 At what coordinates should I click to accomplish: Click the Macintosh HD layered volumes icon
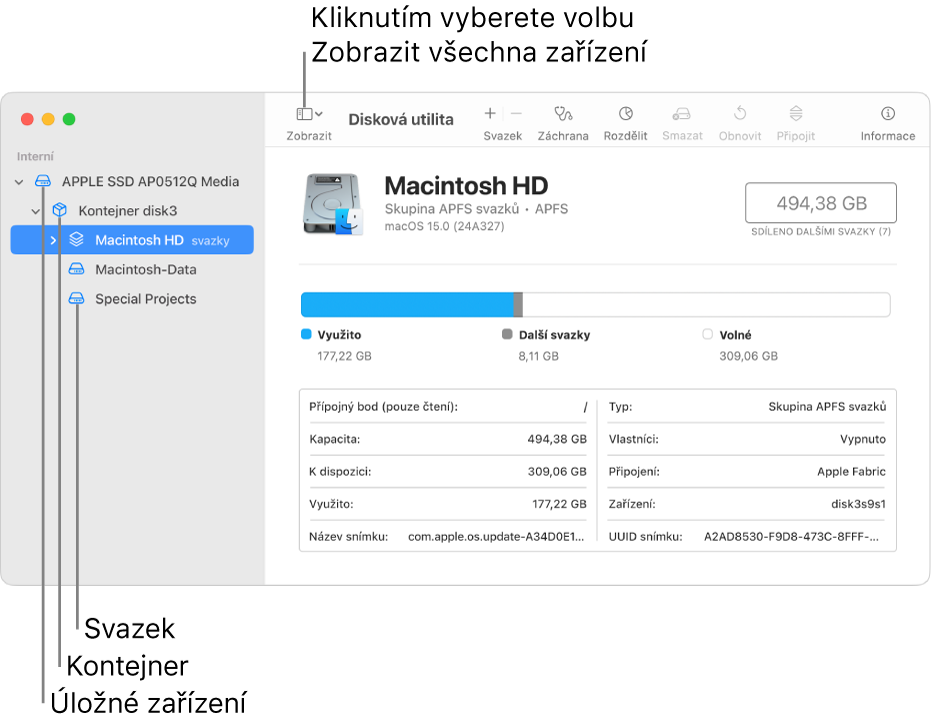77,239
